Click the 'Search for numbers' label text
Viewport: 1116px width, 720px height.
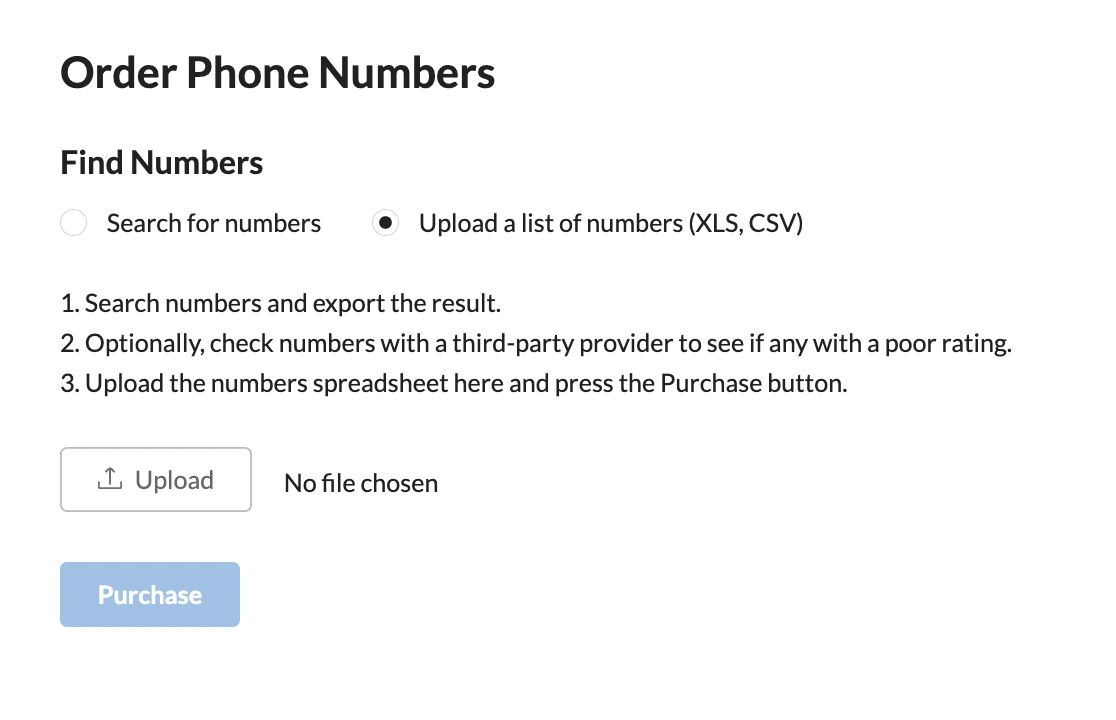tap(214, 223)
